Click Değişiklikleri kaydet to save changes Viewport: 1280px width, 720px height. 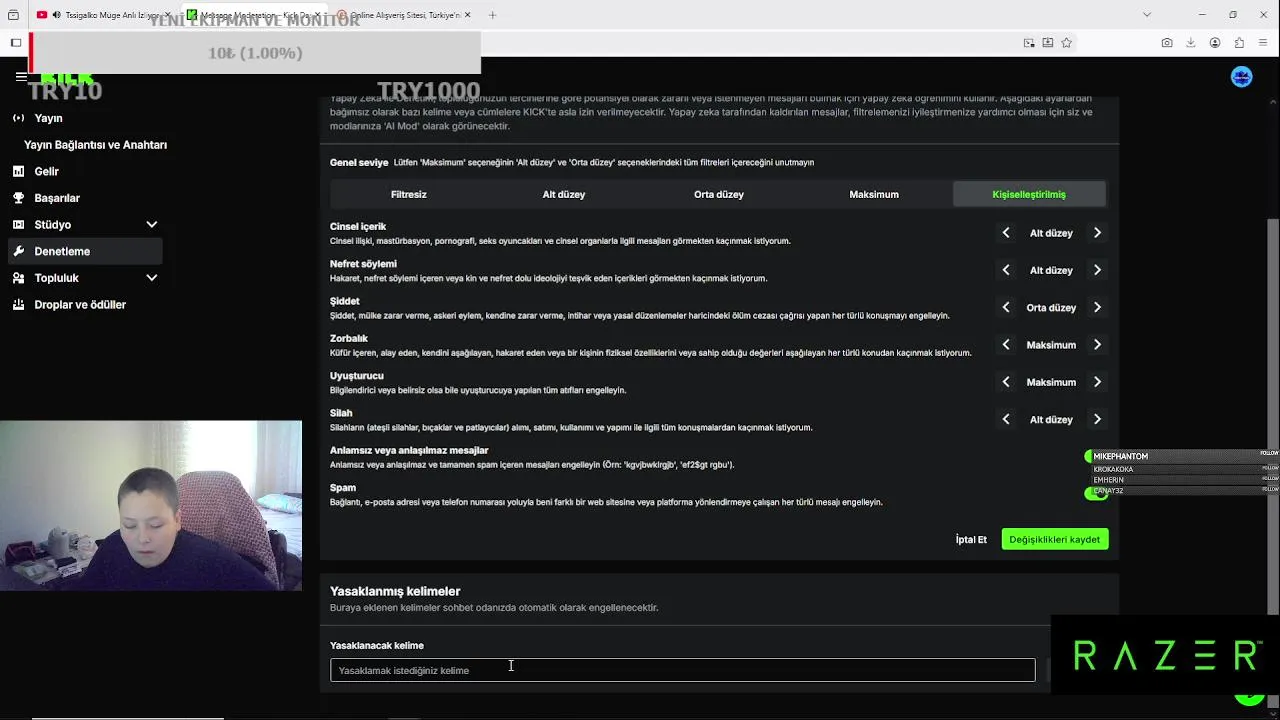click(1055, 540)
